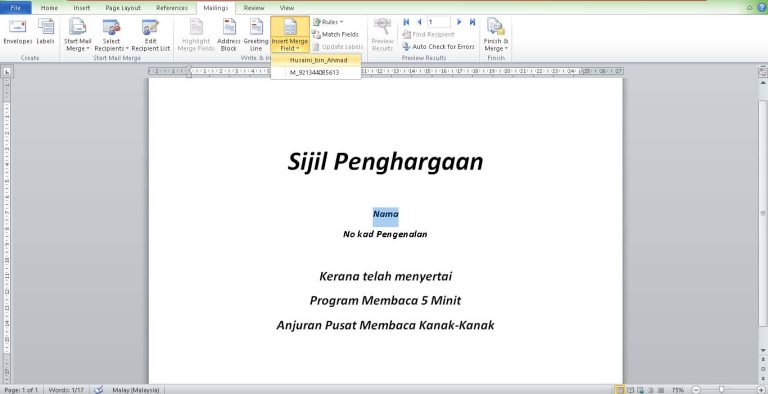768x394 pixels.
Task: Toggle the ruler view button
Action: tap(762, 73)
